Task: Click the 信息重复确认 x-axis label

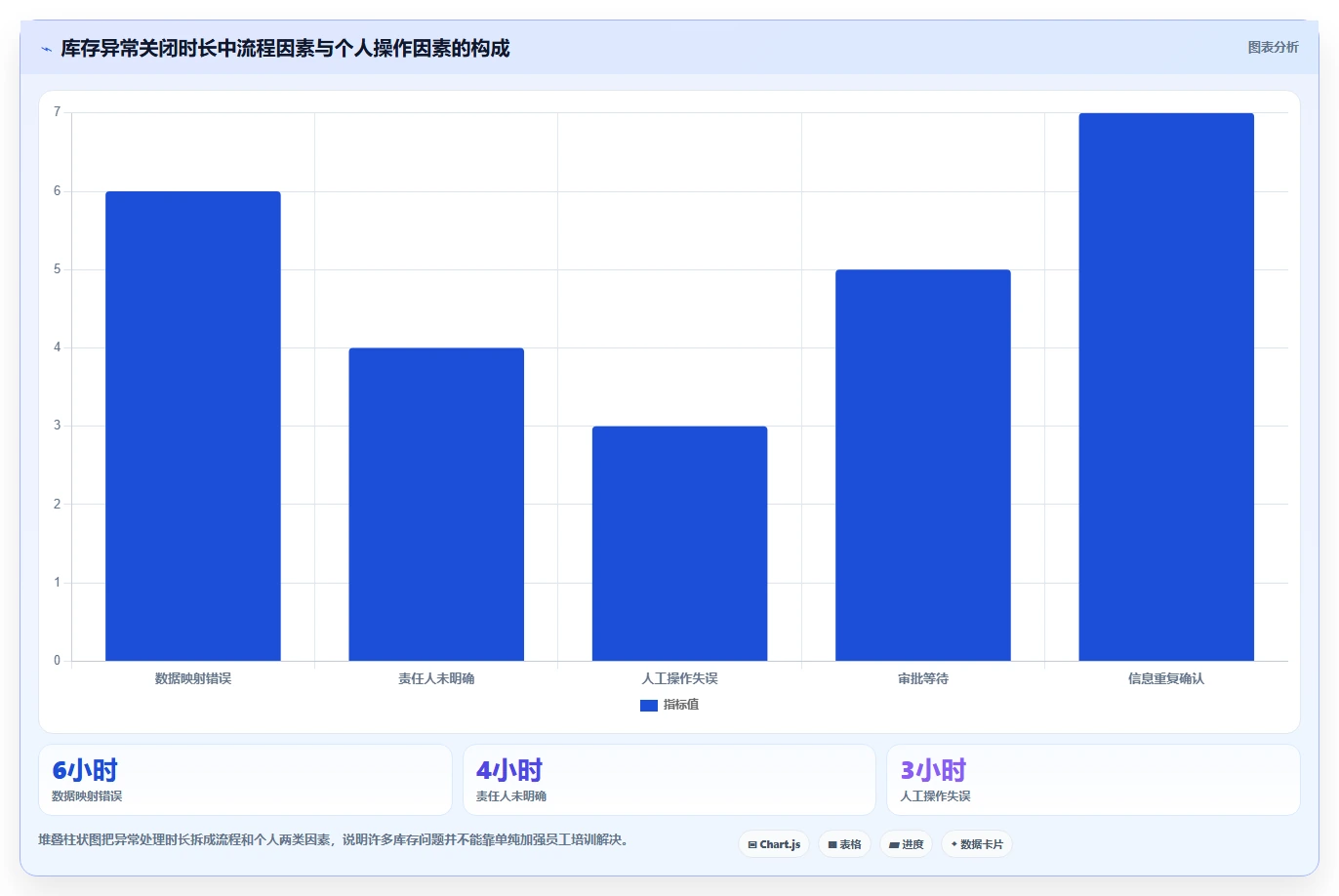Action: point(1166,678)
